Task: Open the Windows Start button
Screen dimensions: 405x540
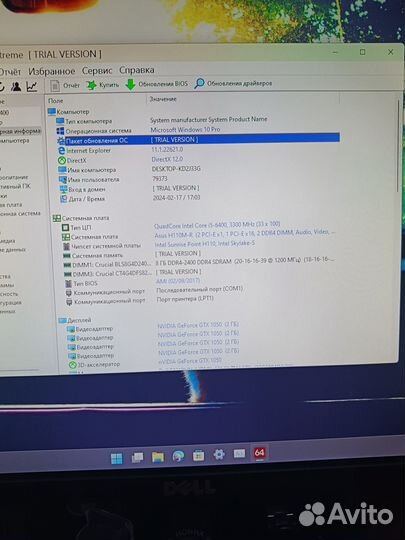Action: [x=116, y=458]
